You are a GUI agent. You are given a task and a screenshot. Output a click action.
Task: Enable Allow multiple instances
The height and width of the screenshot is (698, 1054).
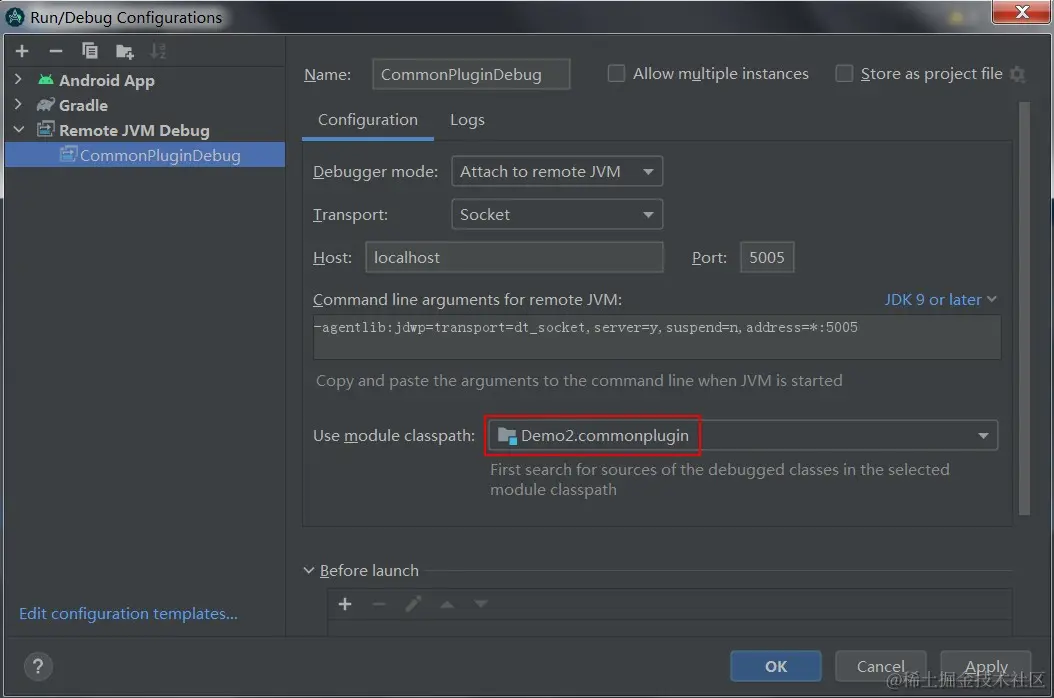pos(616,73)
